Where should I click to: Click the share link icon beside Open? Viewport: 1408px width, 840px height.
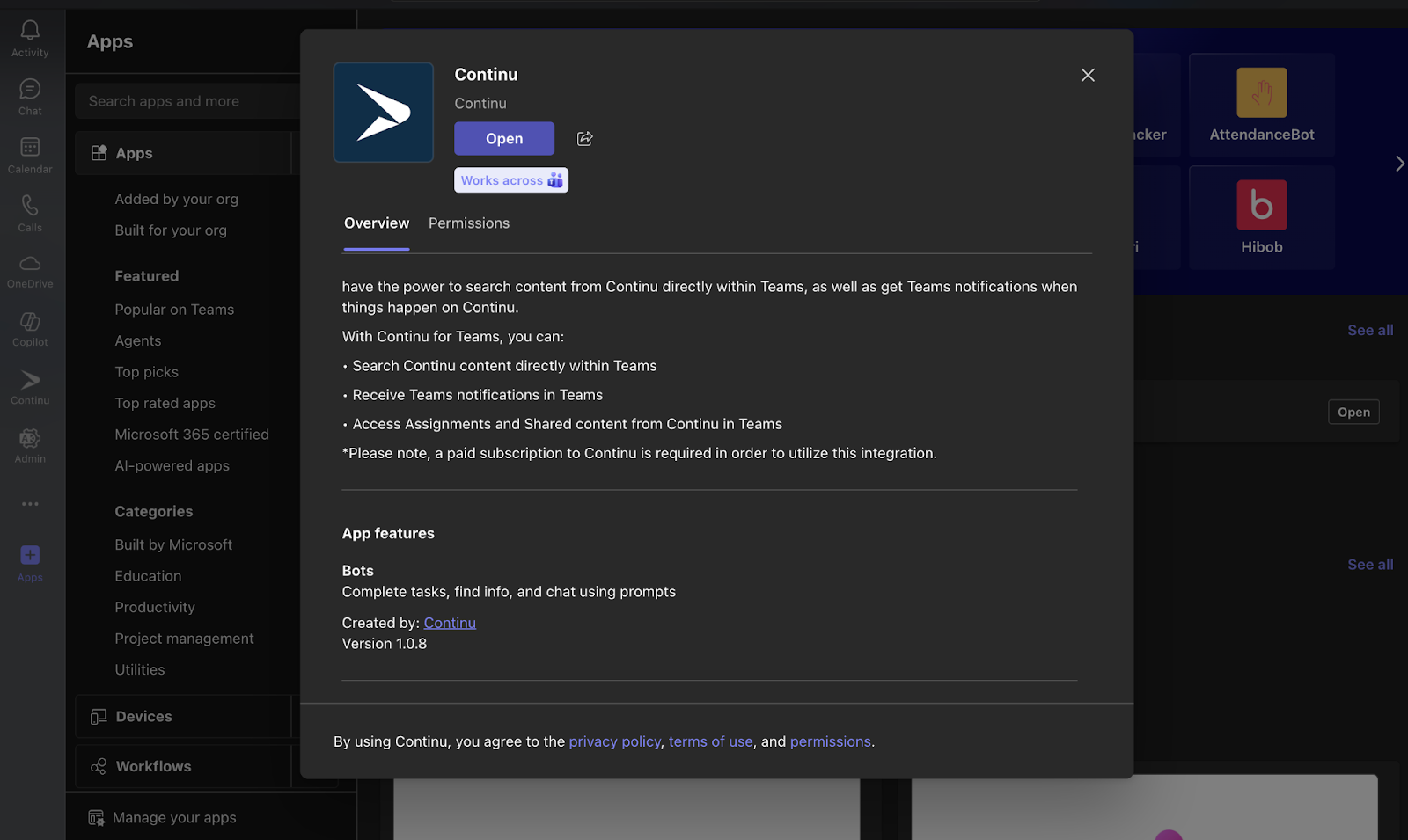(x=585, y=139)
